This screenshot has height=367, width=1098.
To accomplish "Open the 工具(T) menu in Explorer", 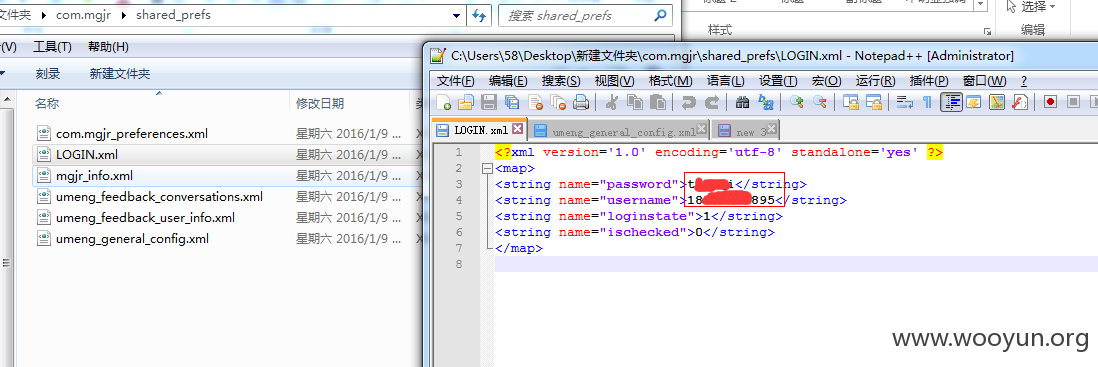I will click(53, 47).
